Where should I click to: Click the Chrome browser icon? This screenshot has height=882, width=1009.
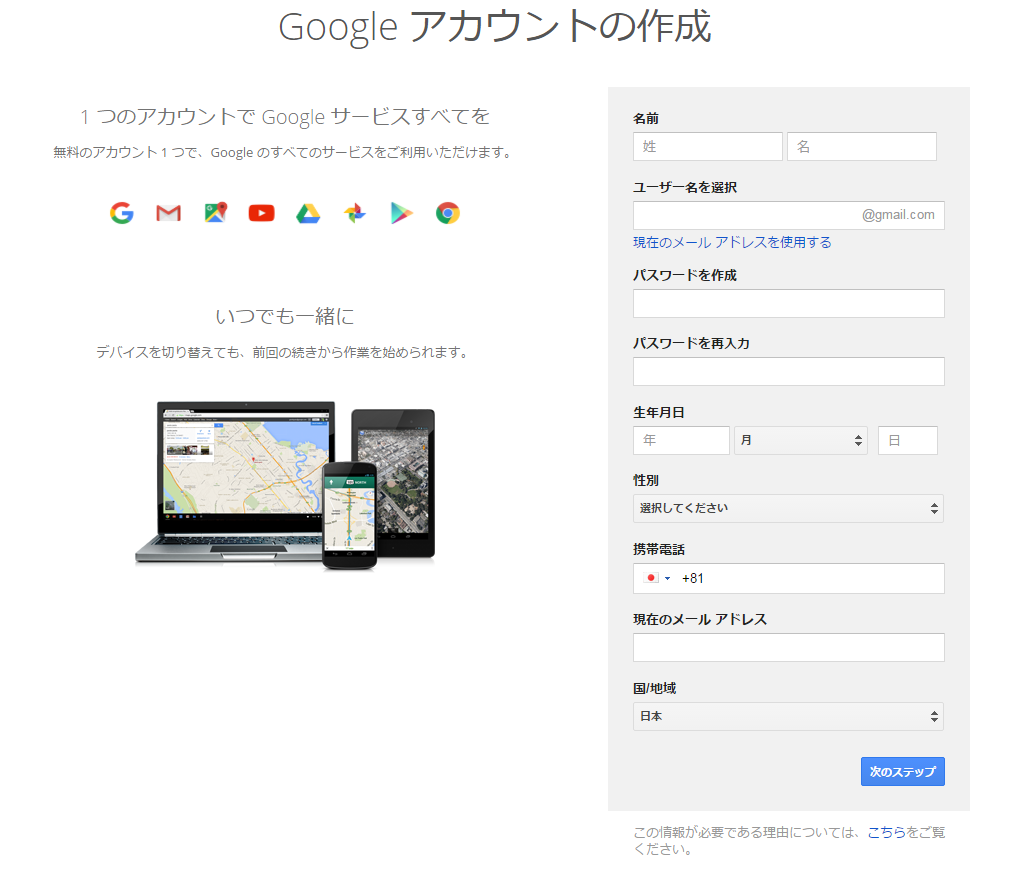click(x=447, y=213)
